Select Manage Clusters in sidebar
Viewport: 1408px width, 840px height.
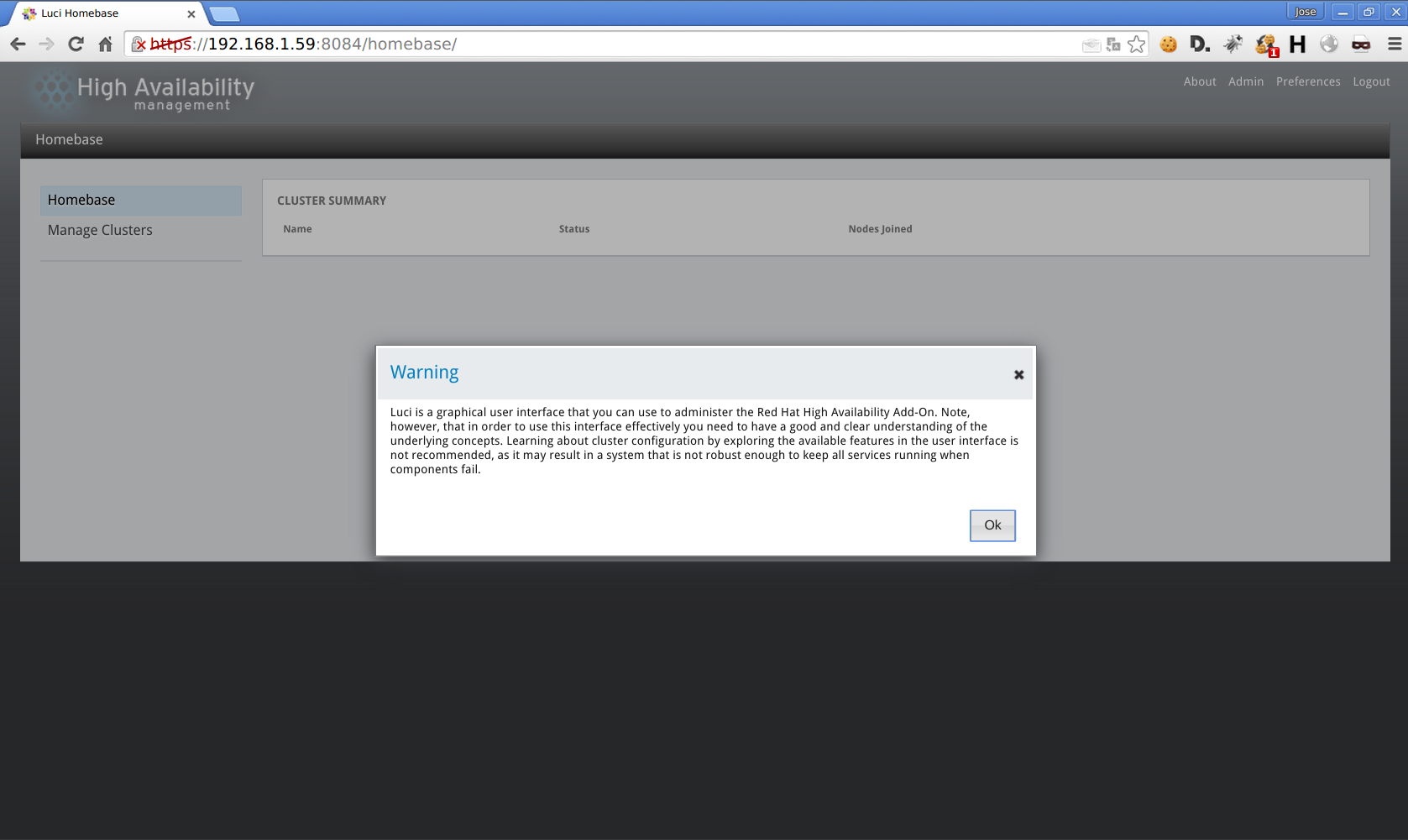(100, 230)
